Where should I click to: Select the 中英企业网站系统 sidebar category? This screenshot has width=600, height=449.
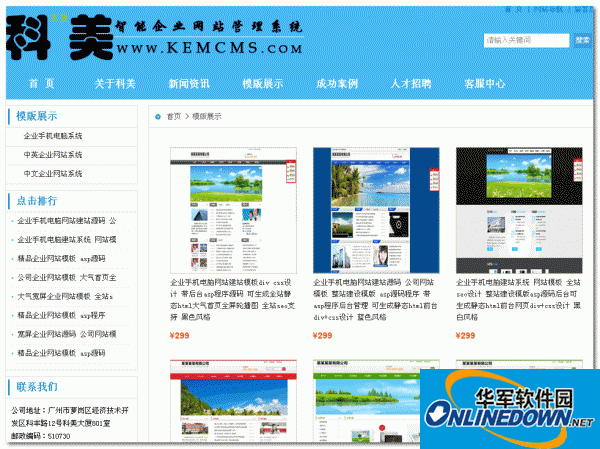tap(53, 155)
